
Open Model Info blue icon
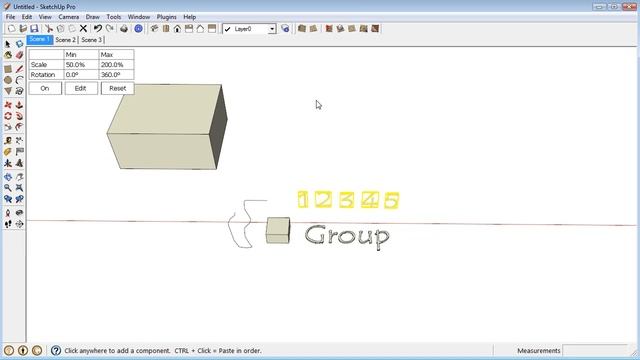click(x=138, y=29)
